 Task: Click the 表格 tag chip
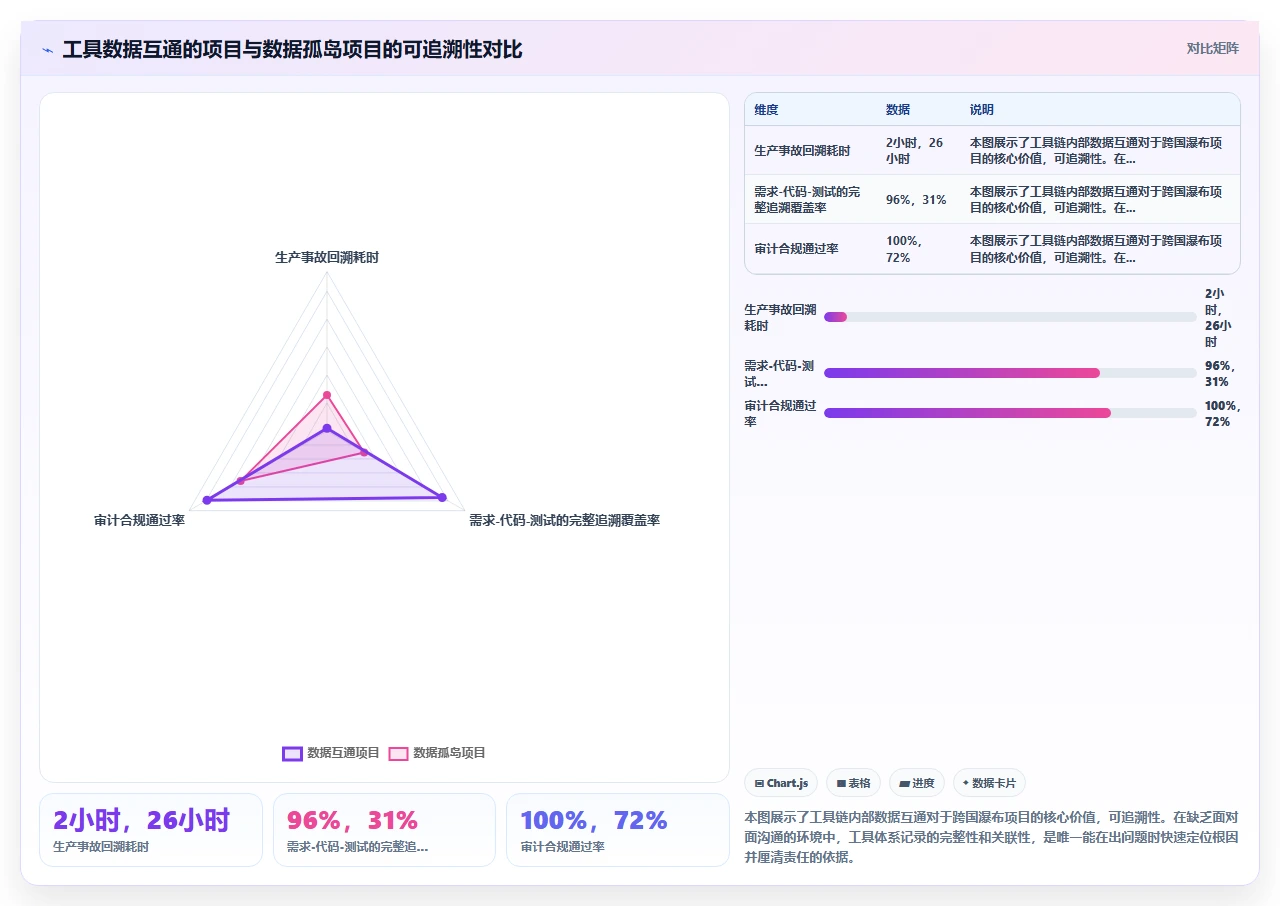853,783
